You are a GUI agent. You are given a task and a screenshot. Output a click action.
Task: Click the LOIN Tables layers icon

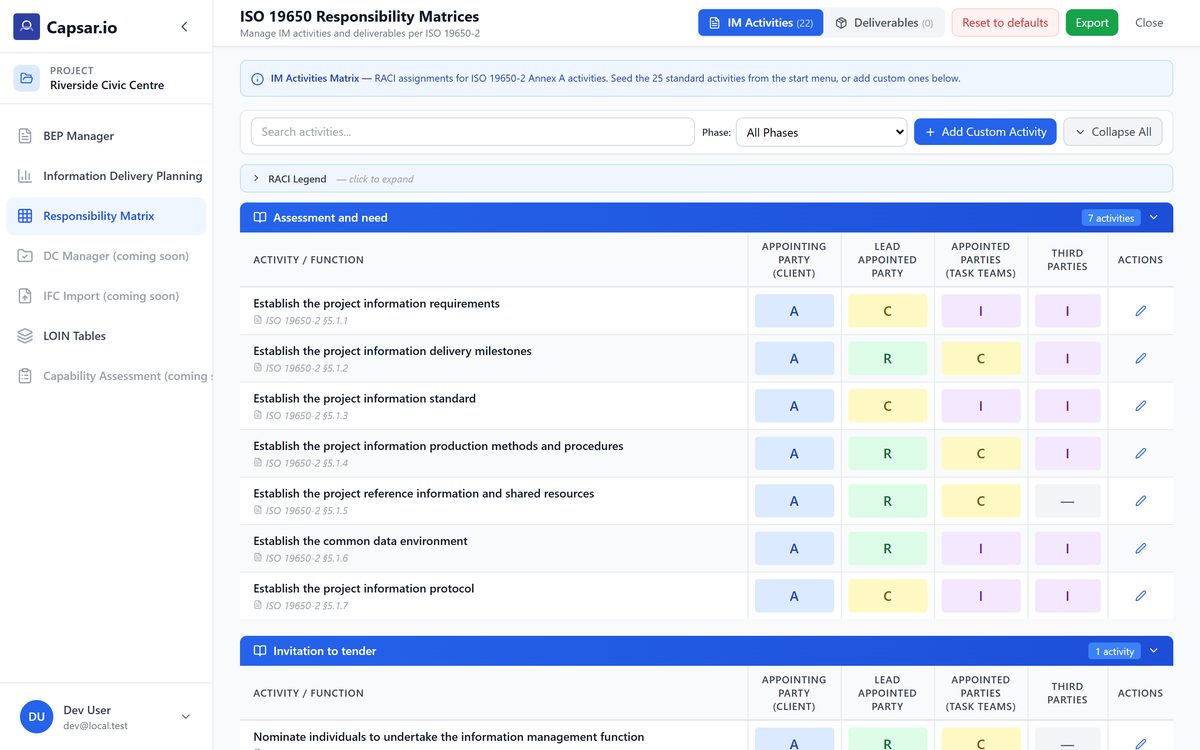[25, 336]
